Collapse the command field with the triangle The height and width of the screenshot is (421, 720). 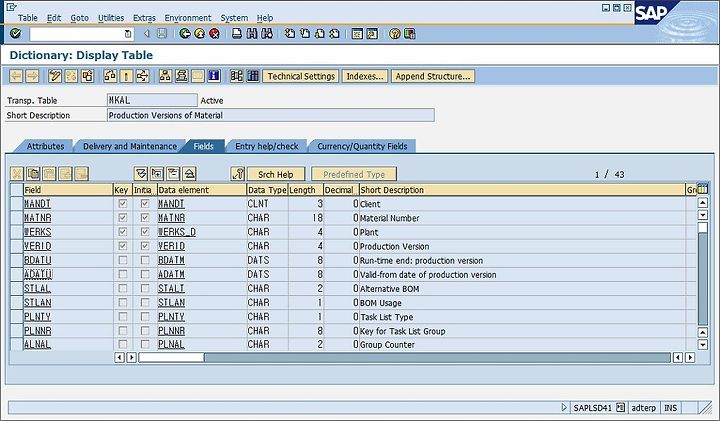146,34
